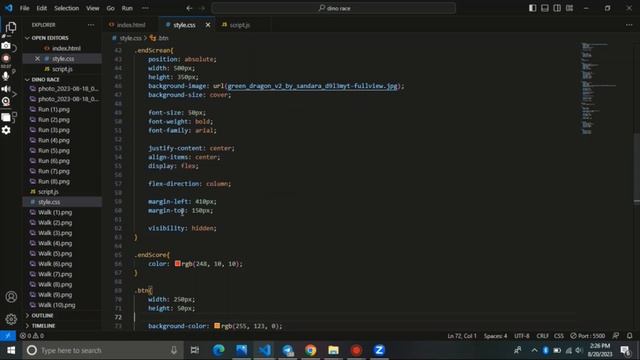This screenshot has width=640, height=360.
Task: Open recorder settings gear in overlay
Action: [x=6, y=130]
